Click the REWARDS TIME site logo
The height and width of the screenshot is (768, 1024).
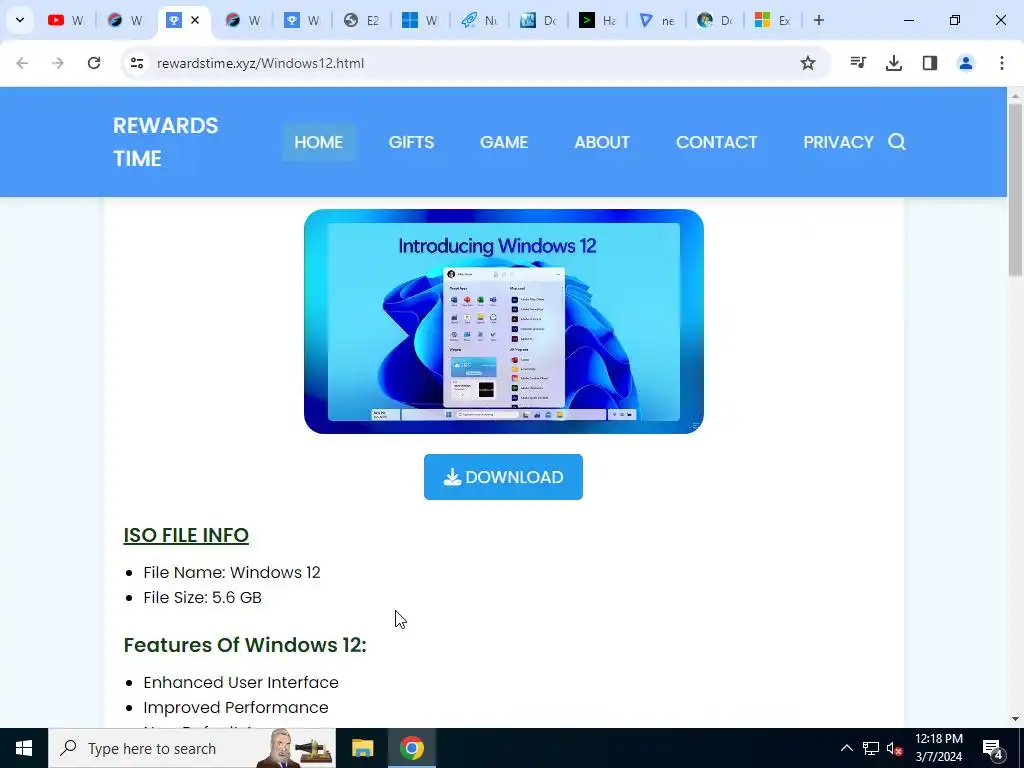(x=165, y=142)
